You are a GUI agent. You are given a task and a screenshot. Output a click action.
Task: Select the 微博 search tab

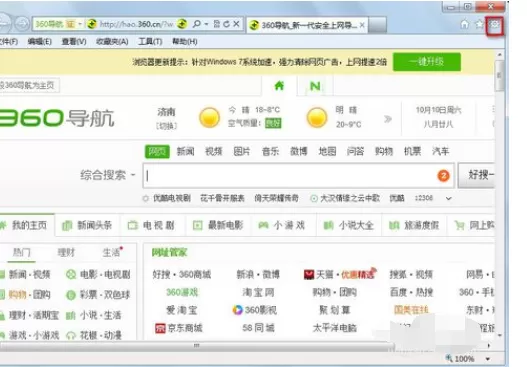click(299, 152)
